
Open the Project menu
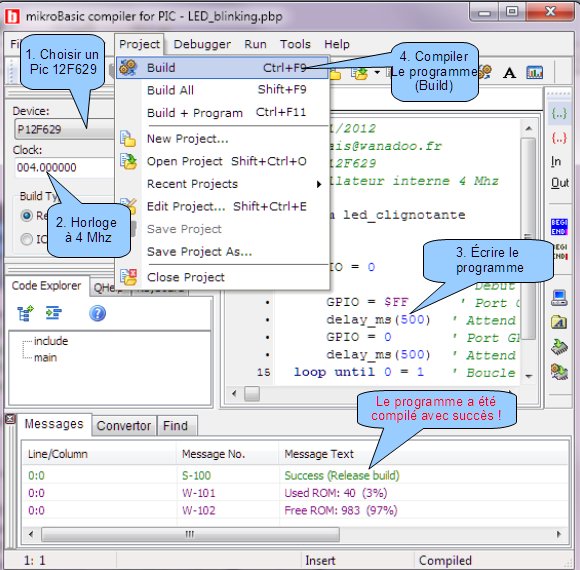coord(139,44)
